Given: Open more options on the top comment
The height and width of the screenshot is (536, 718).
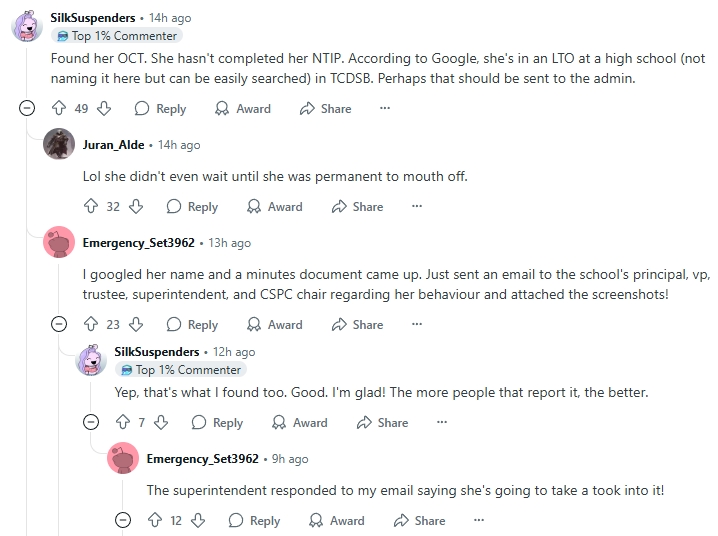Looking at the screenshot, I should point(385,108).
